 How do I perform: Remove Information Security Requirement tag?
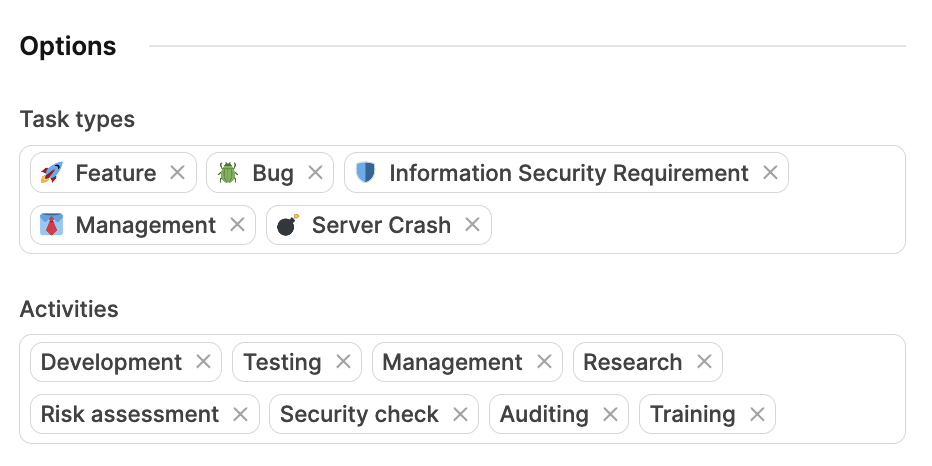[x=770, y=173]
